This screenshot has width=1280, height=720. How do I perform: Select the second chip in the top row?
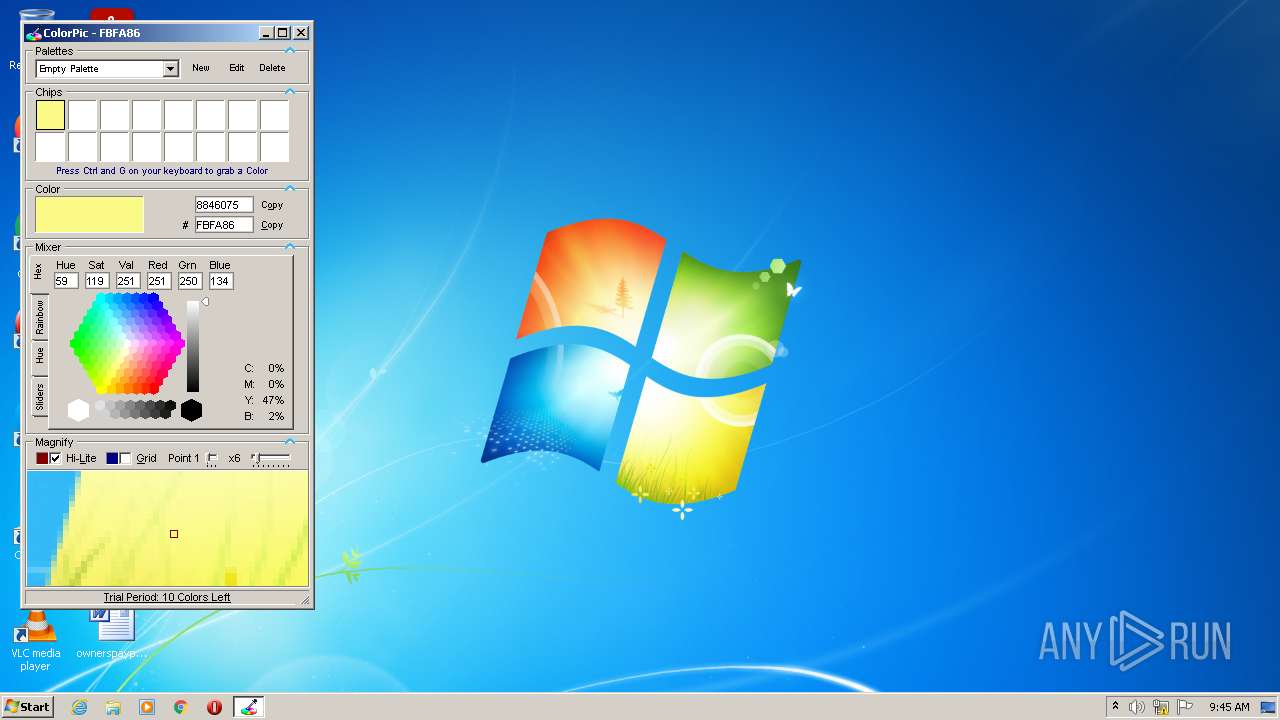click(x=82, y=115)
